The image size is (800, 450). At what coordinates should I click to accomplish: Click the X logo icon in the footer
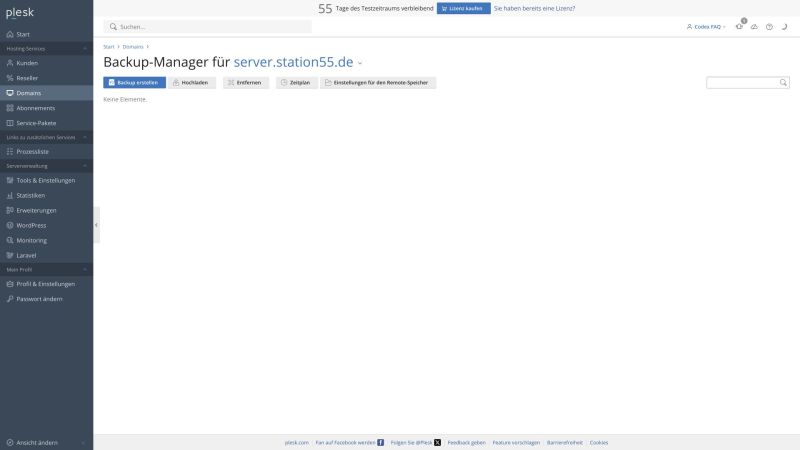pos(437,442)
